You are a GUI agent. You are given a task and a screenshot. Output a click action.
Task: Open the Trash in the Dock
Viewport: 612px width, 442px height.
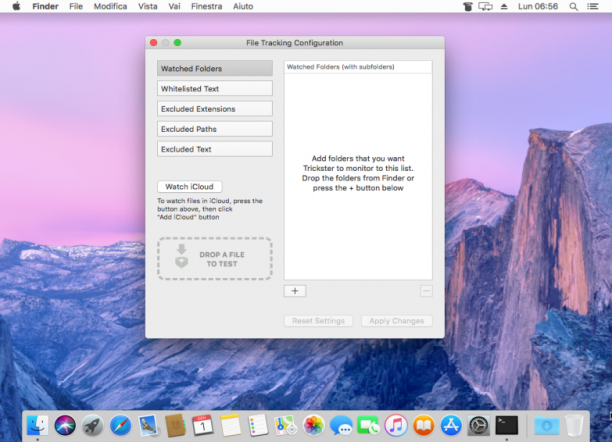click(574, 425)
